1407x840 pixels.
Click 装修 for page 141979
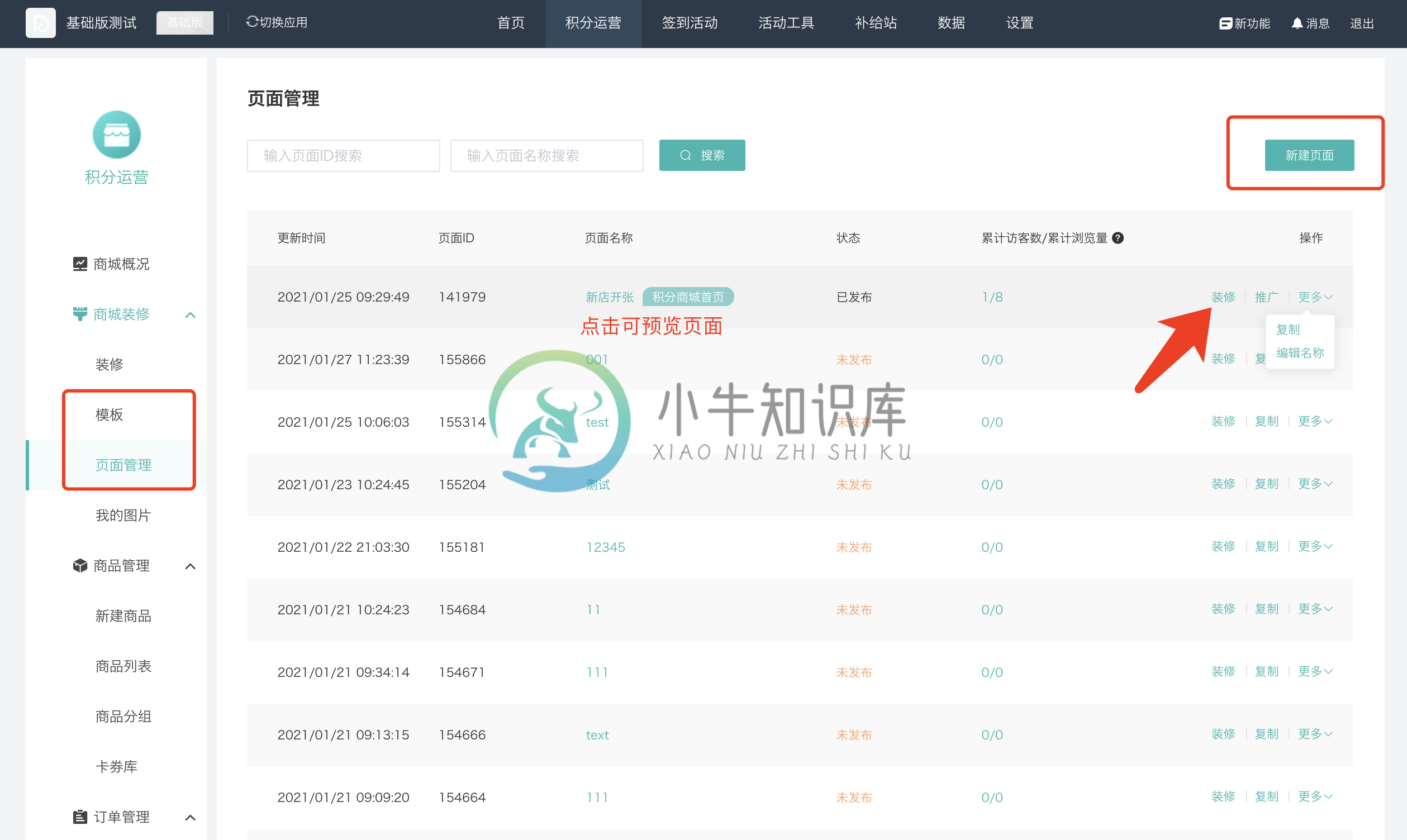1223,297
